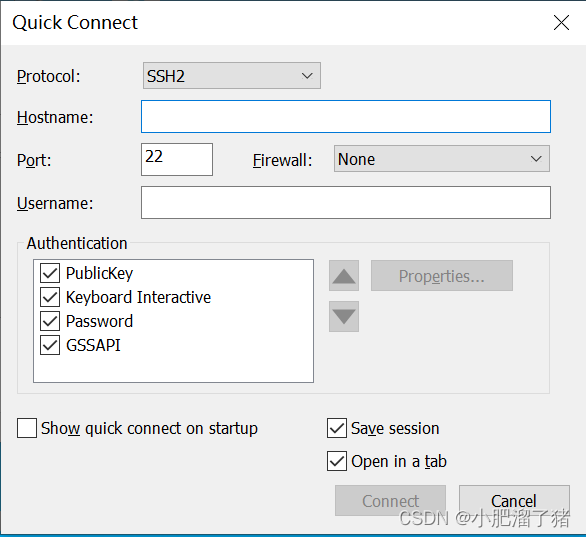
Task: Click into the Port field showing 22
Action: click(x=177, y=159)
